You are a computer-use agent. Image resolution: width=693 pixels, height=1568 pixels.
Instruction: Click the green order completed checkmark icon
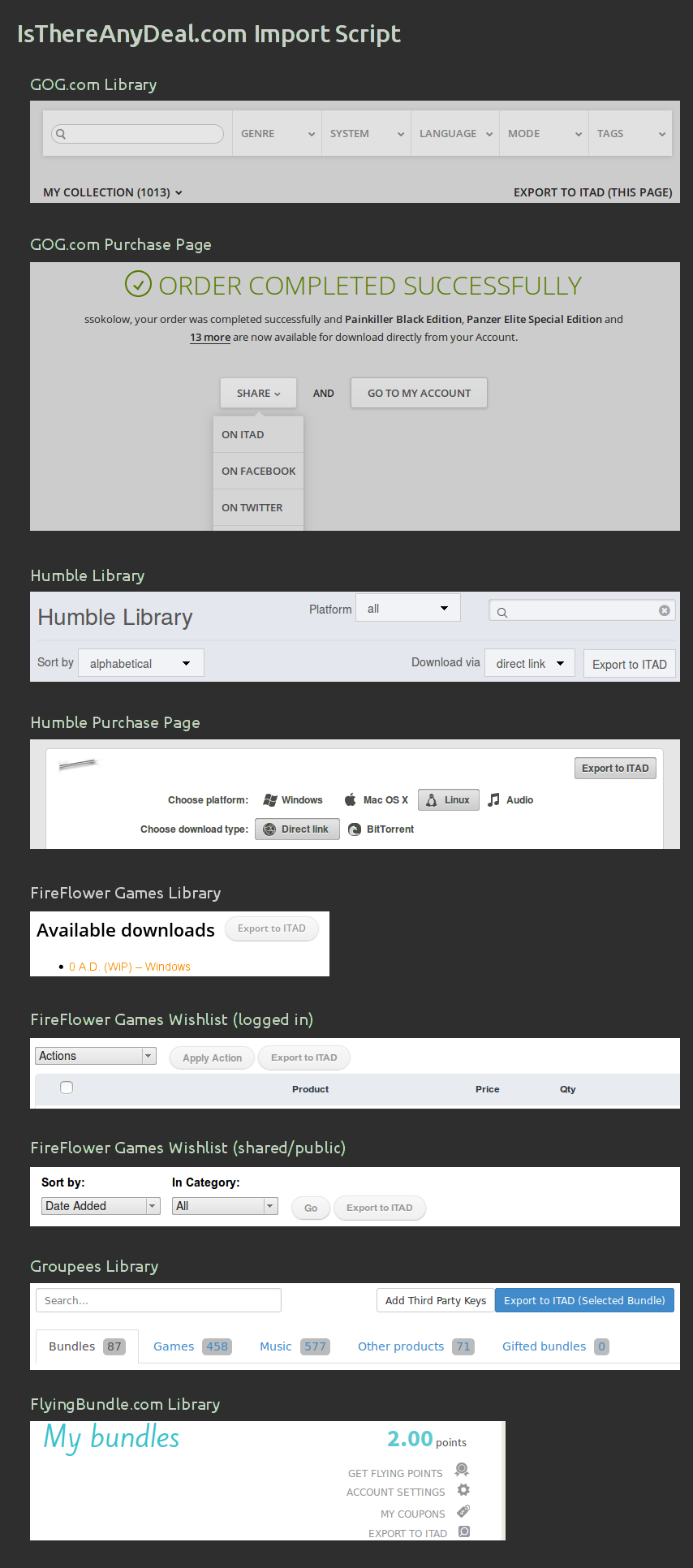click(138, 284)
